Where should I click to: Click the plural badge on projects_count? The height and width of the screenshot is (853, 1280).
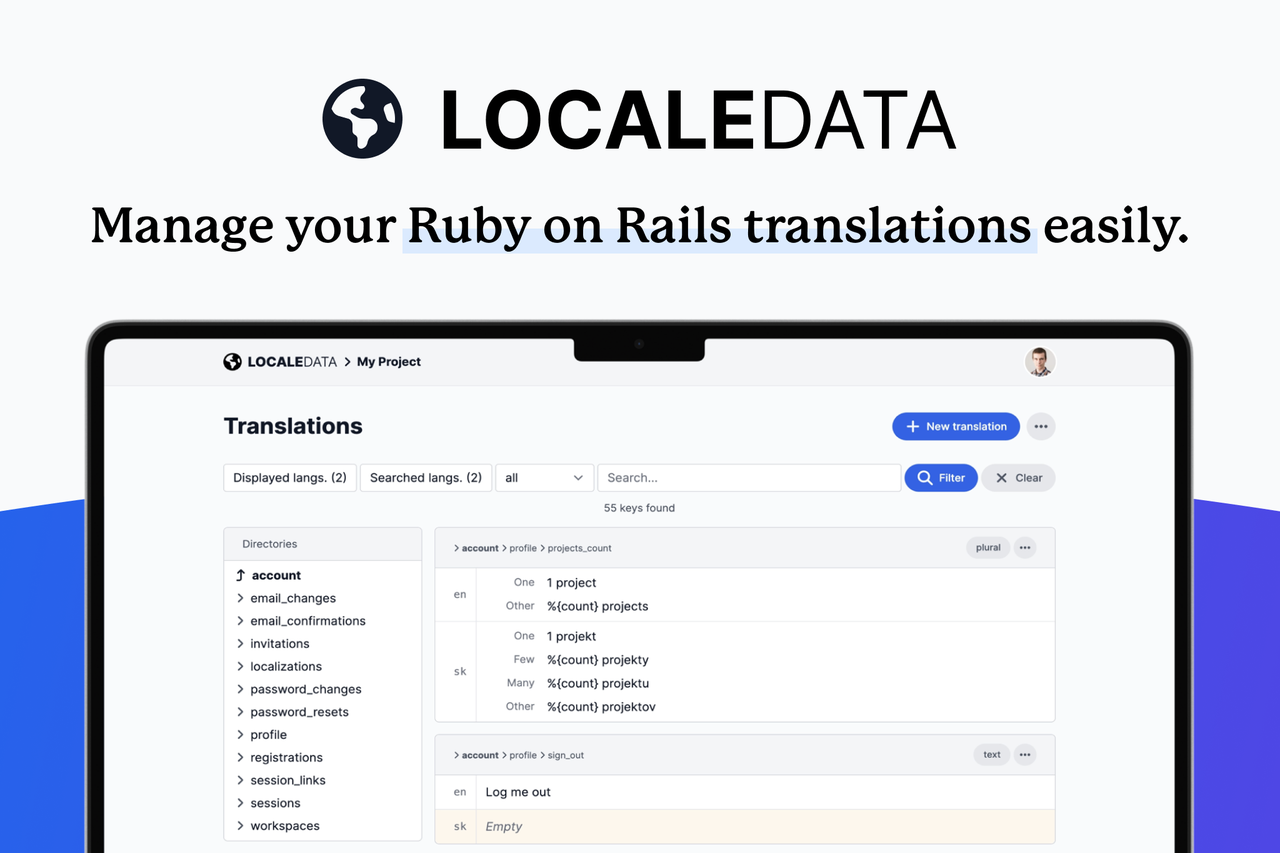[x=987, y=547]
